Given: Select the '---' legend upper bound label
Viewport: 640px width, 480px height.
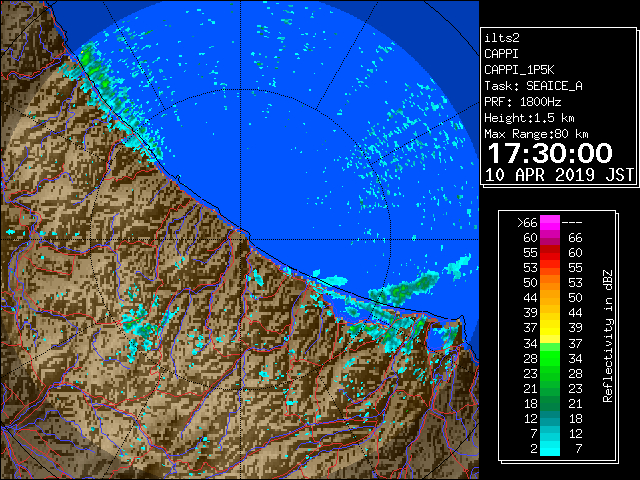Looking at the screenshot, I should [572, 223].
